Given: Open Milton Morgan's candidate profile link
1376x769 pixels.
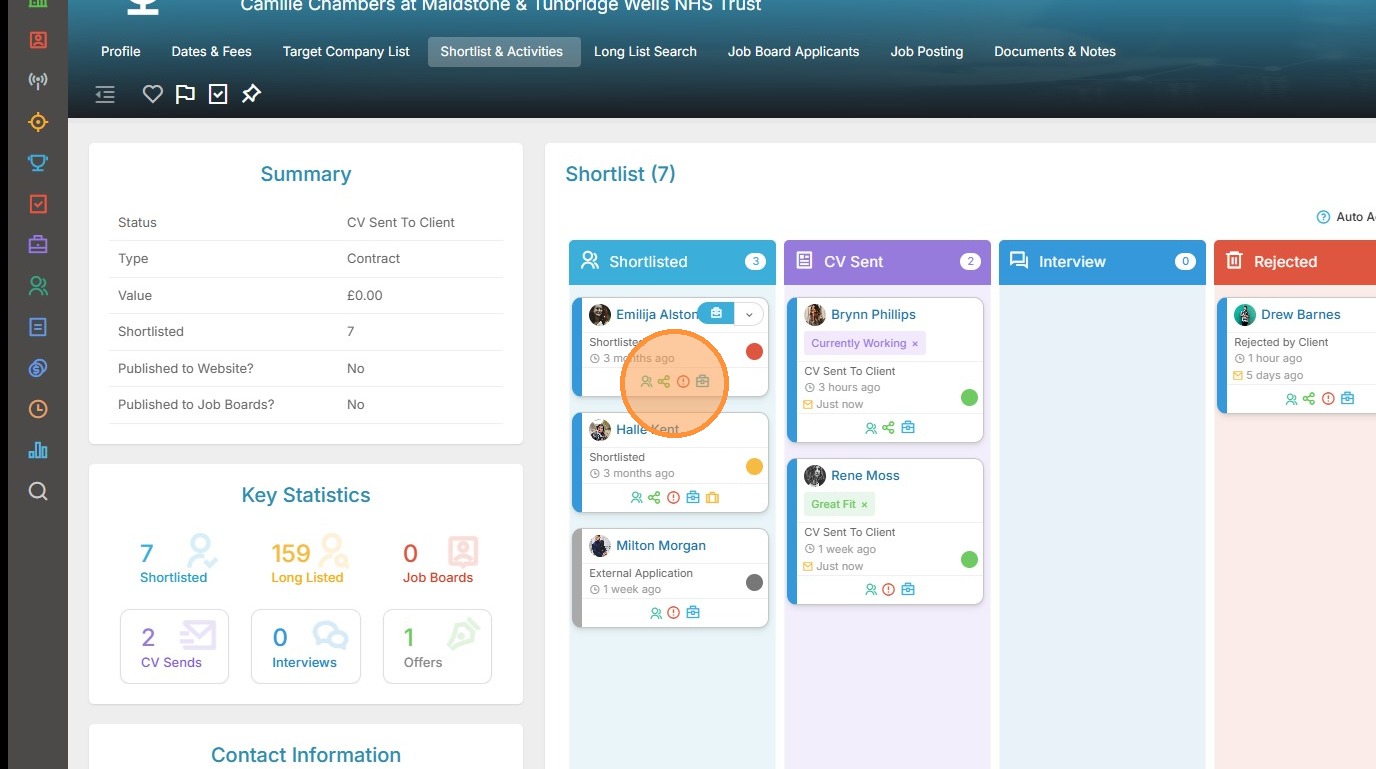Looking at the screenshot, I should [661, 546].
